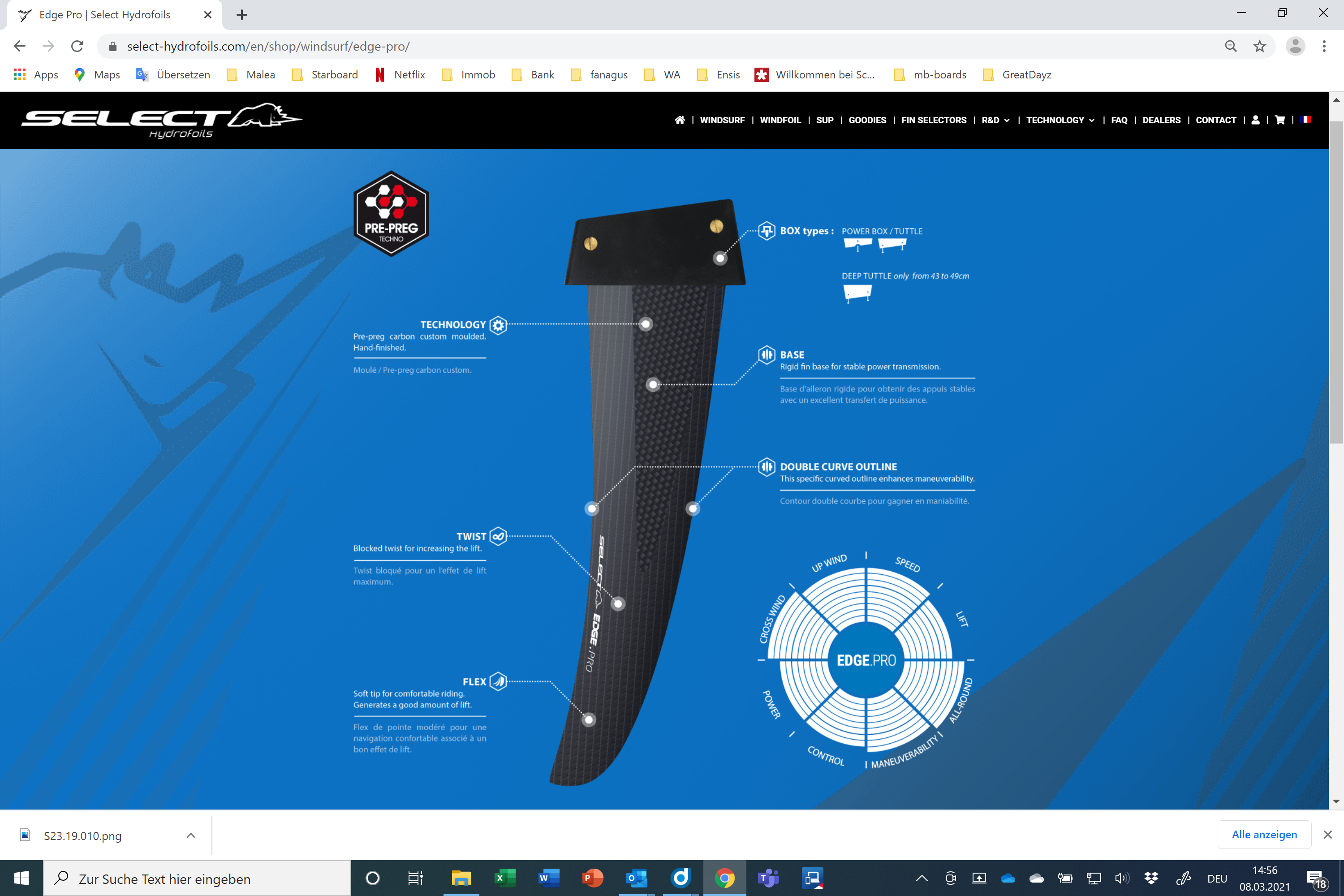This screenshot has width=1344, height=896.
Task: Click the Deep Tuttle box shape icon
Action: [858, 294]
